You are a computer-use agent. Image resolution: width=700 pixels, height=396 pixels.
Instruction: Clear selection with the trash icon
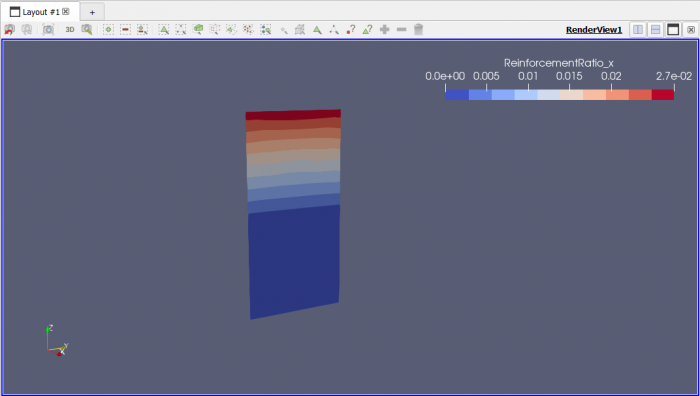pyautogui.click(x=418, y=29)
